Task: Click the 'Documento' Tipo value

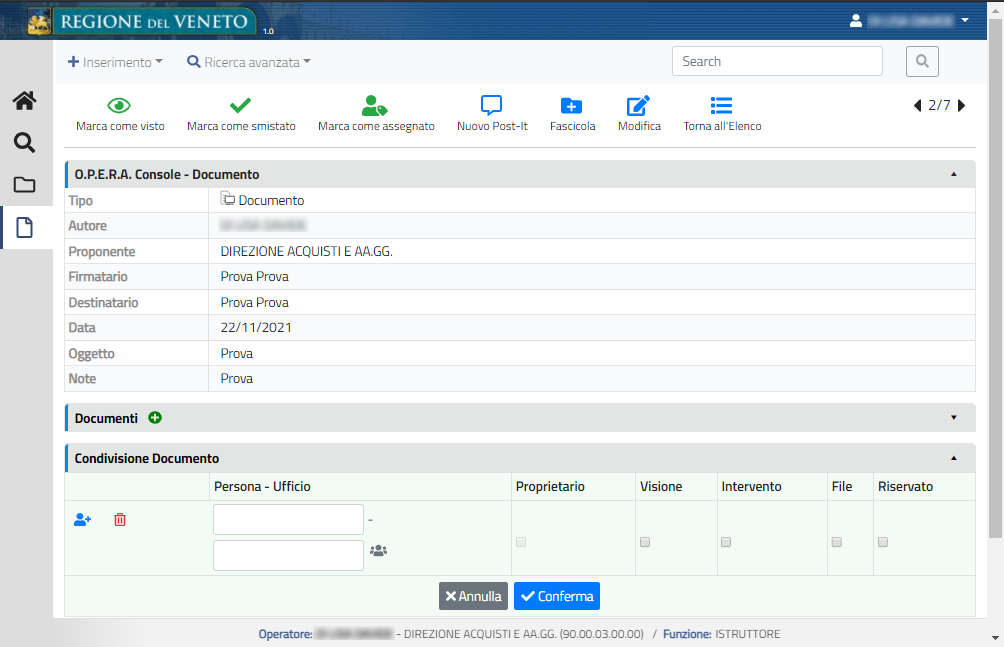Action: (x=271, y=201)
